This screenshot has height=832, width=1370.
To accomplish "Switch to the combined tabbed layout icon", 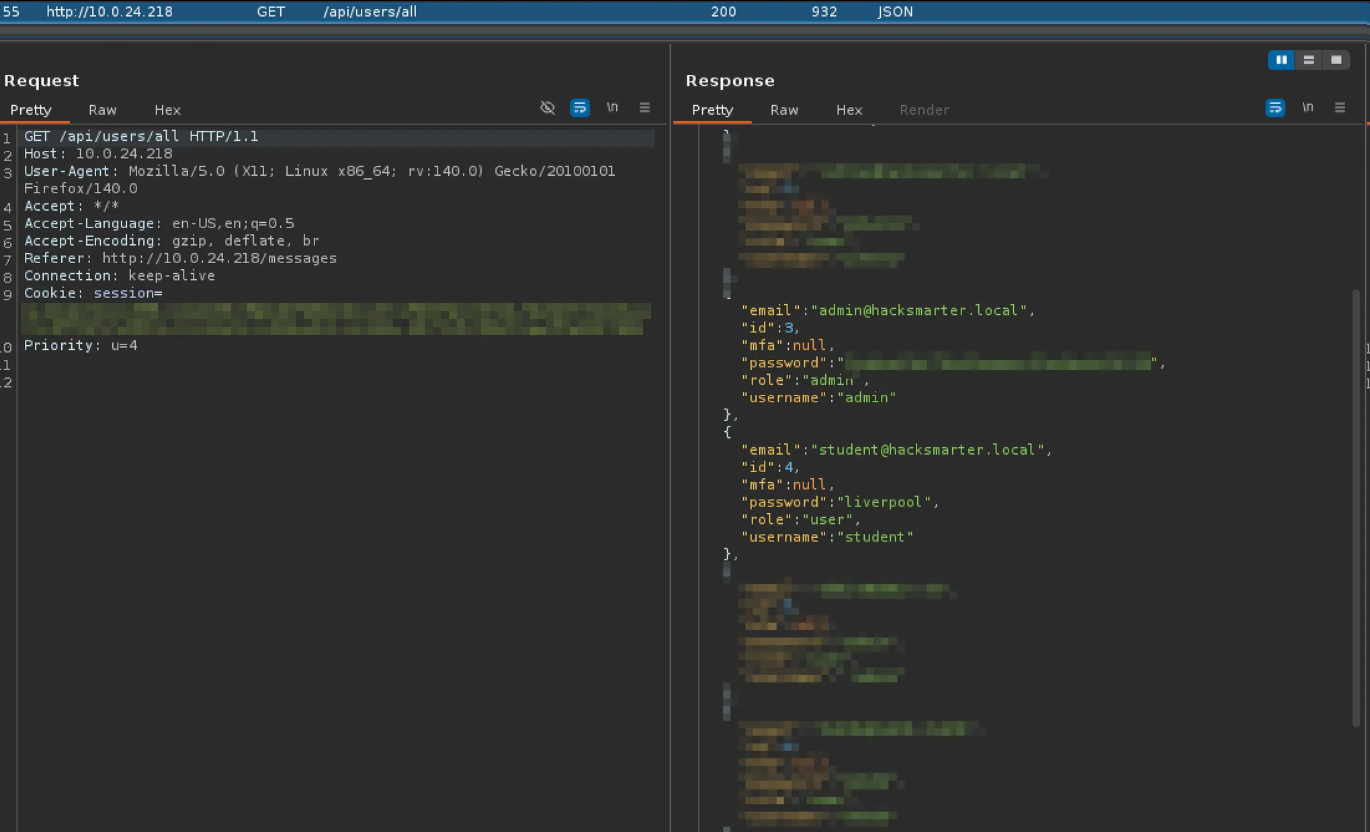I will click(1335, 60).
